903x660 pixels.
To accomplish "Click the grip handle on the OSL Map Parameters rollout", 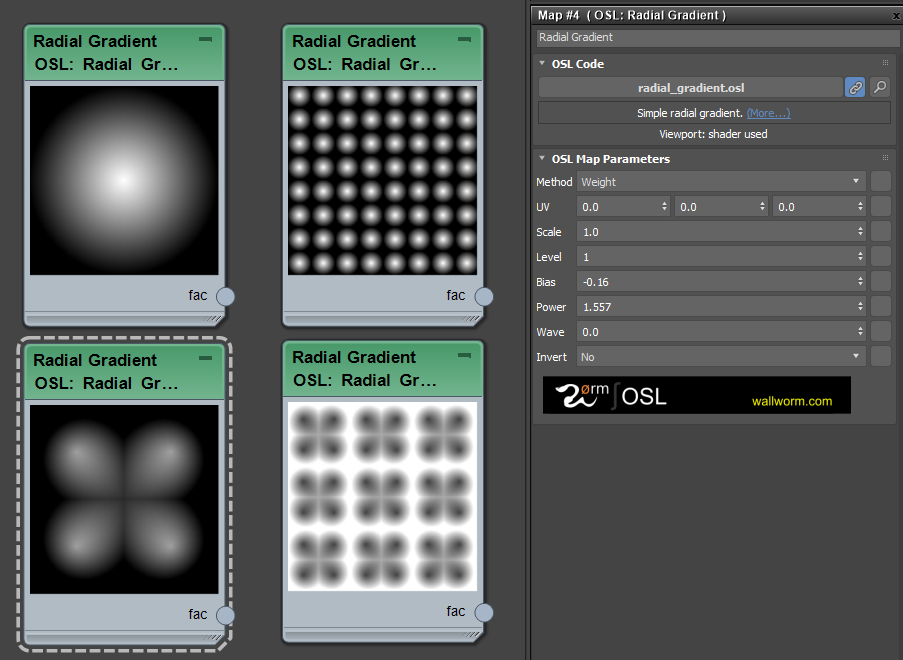I will pyautogui.click(x=885, y=158).
